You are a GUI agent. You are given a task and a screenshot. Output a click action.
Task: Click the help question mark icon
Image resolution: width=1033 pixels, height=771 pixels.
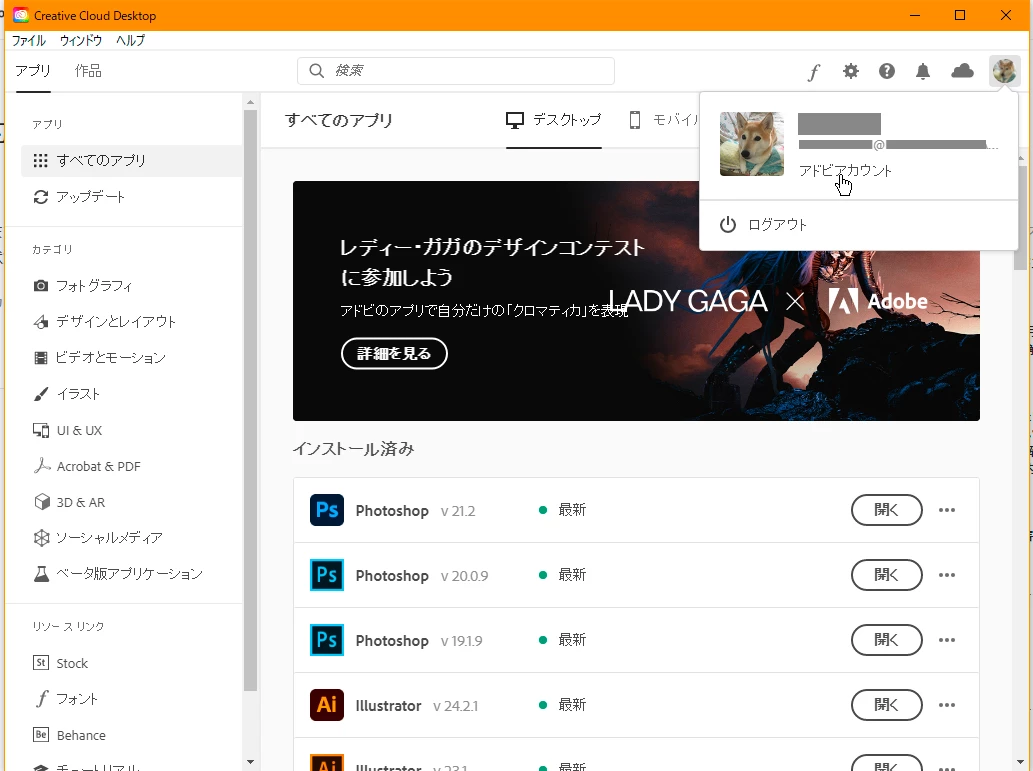pos(887,71)
